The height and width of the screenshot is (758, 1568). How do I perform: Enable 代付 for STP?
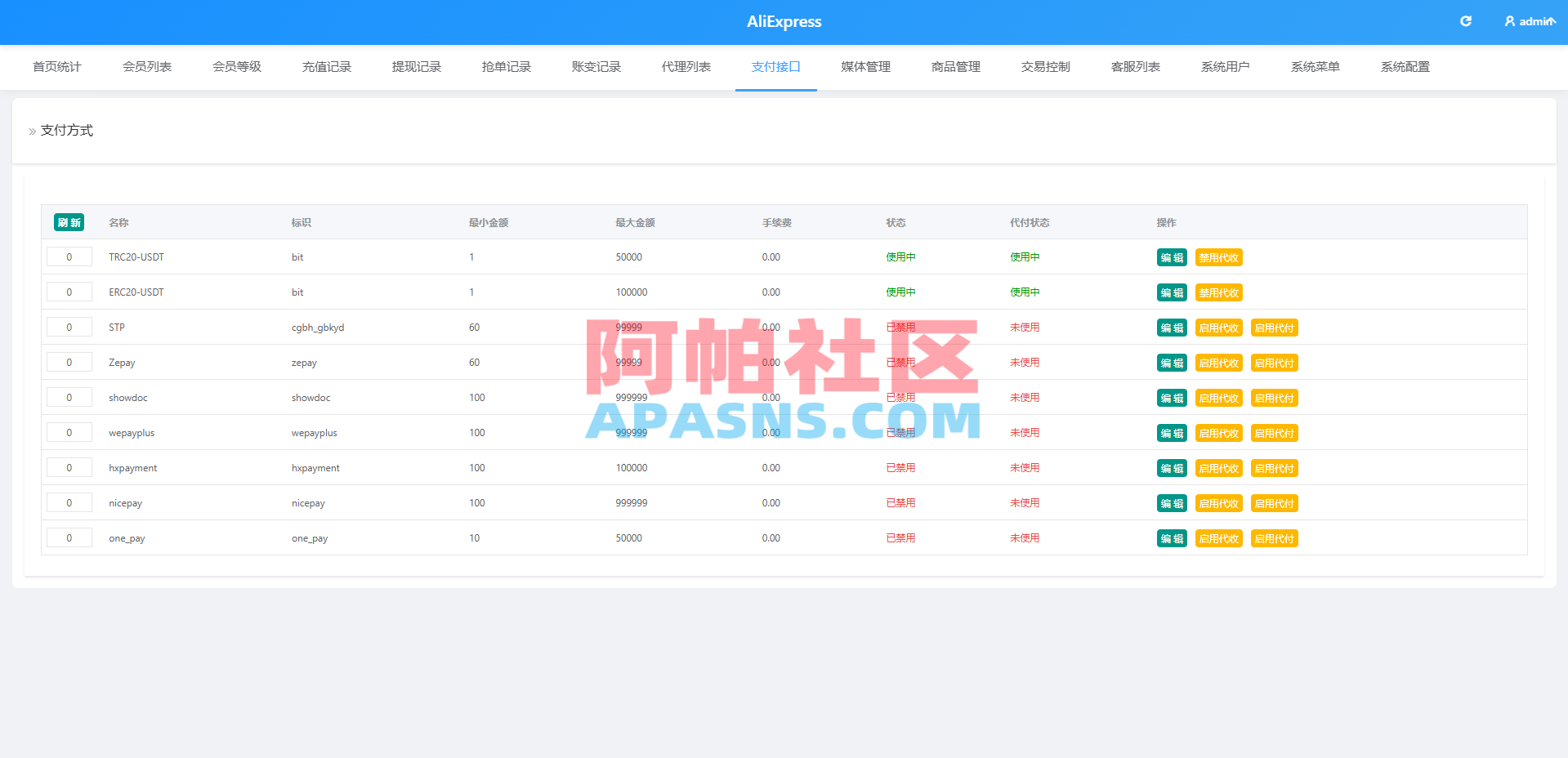click(x=1275, y=328)
